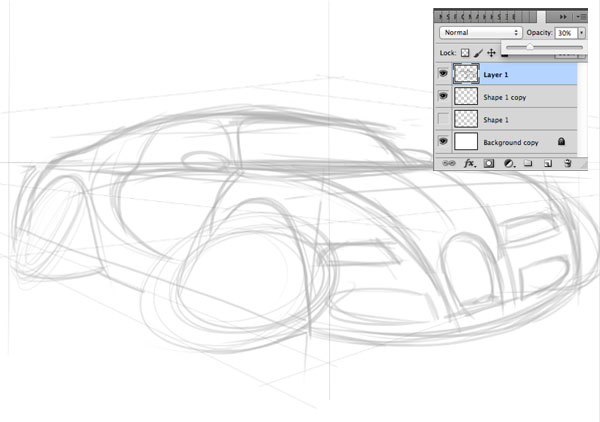Select the Shape 1 copy thumbnail
The width and height of the screenshot is (600, 422).
pos(466,96)
